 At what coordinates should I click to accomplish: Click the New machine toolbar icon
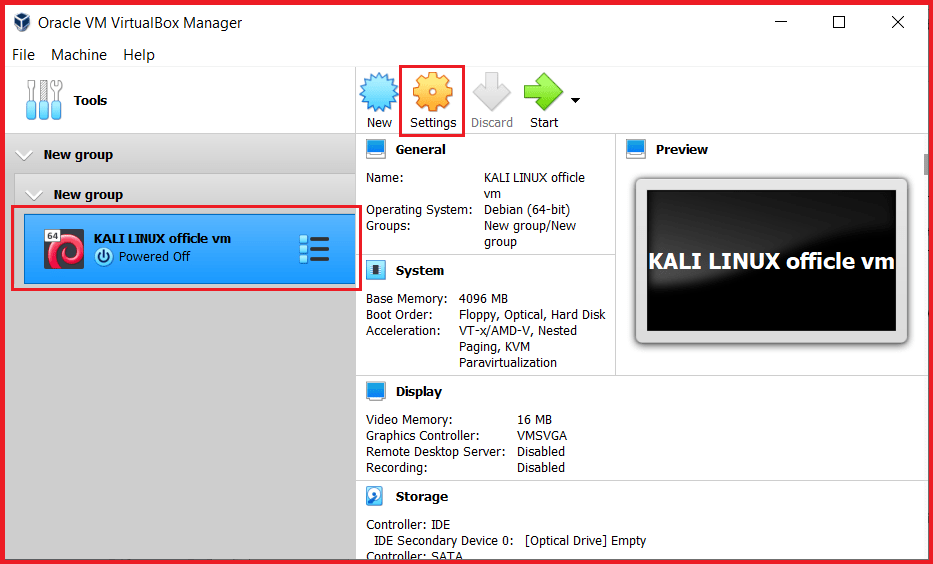(x=378, y=93)
